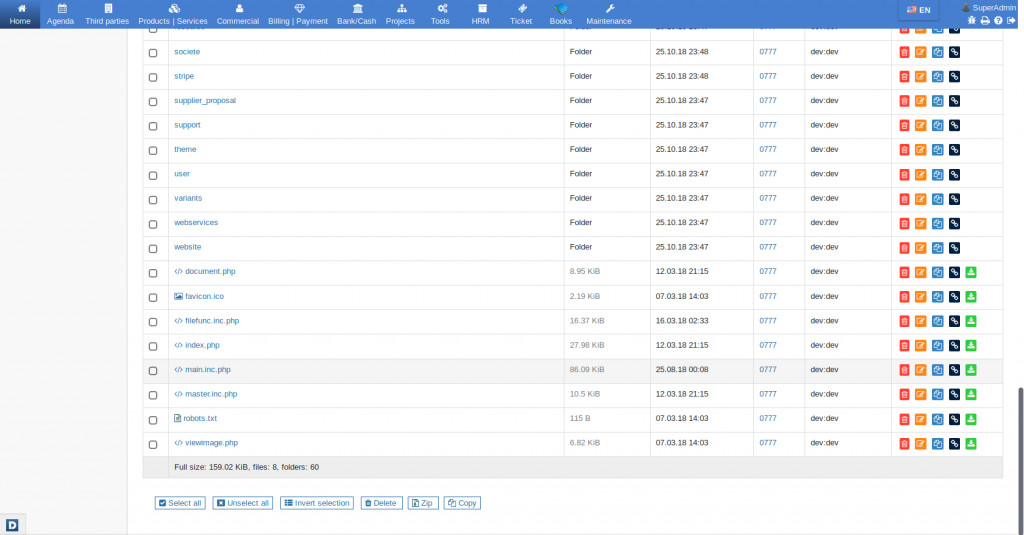
Task: Click the bug report icon in header
Action: coord(971,20)
